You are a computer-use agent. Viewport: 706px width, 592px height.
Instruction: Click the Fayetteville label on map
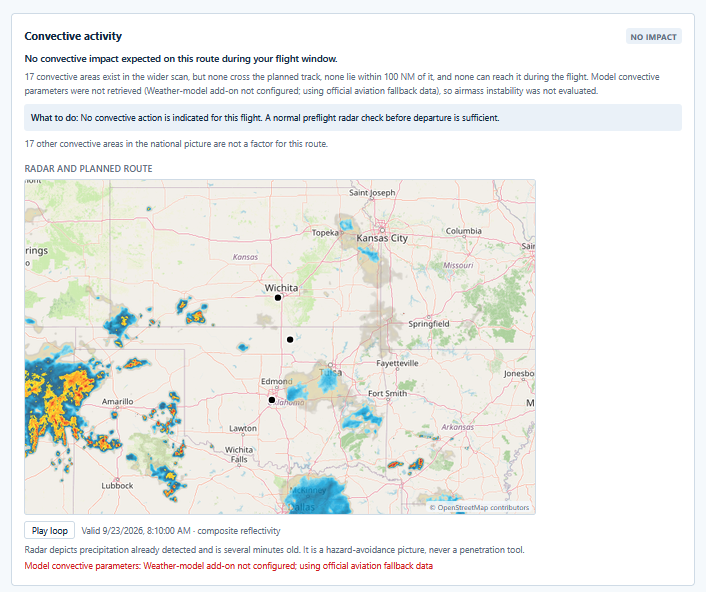click(x=397, y=363)
